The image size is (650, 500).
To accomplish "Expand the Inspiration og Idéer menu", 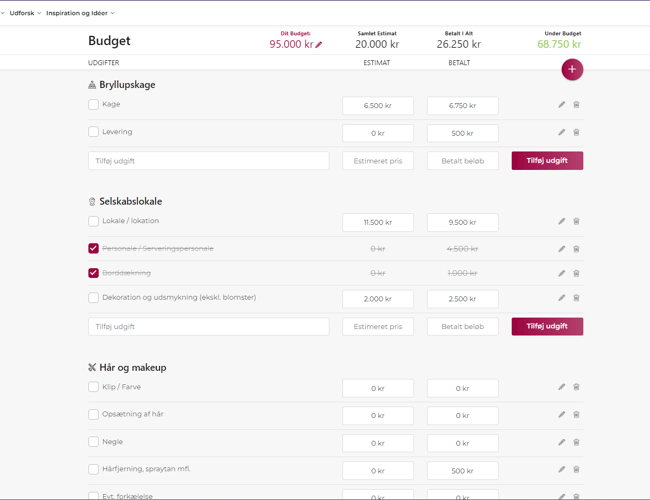I will click(x=80, y=13).
